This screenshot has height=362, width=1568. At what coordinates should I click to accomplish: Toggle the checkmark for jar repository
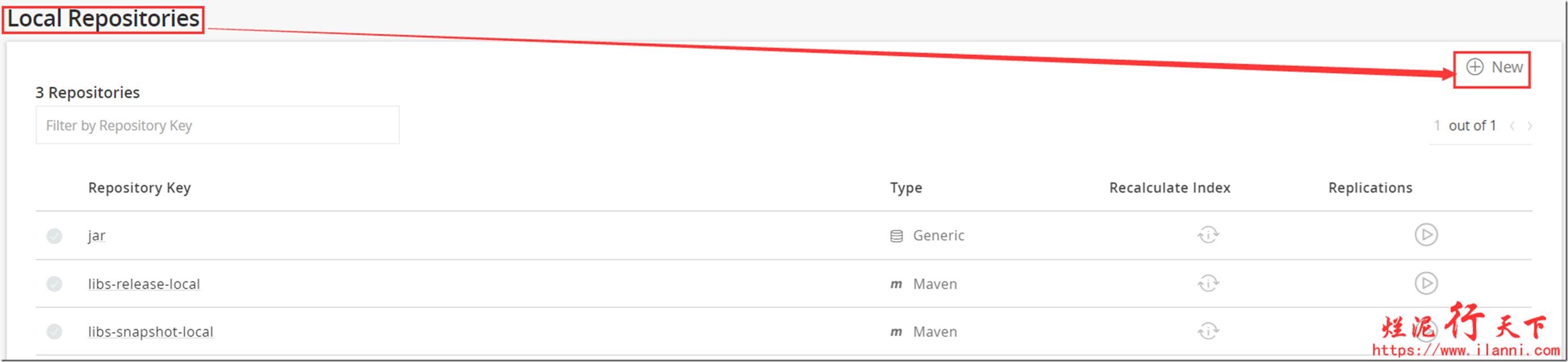point(54,235)
